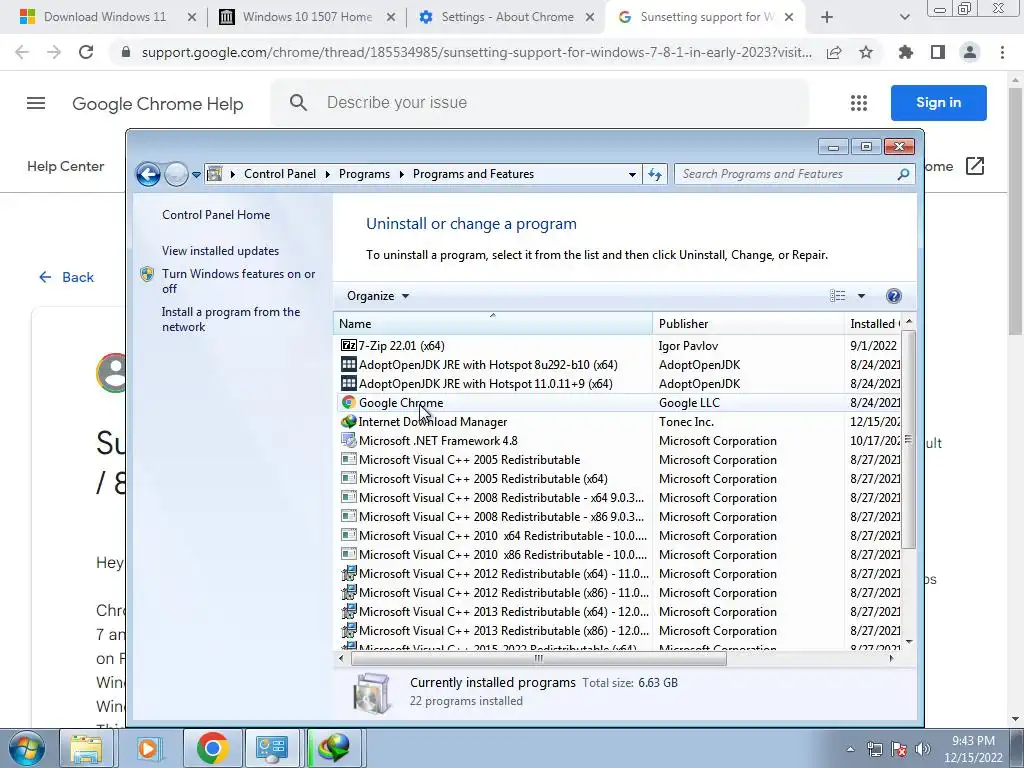Open the Organize dropdown

coord(377,296)
